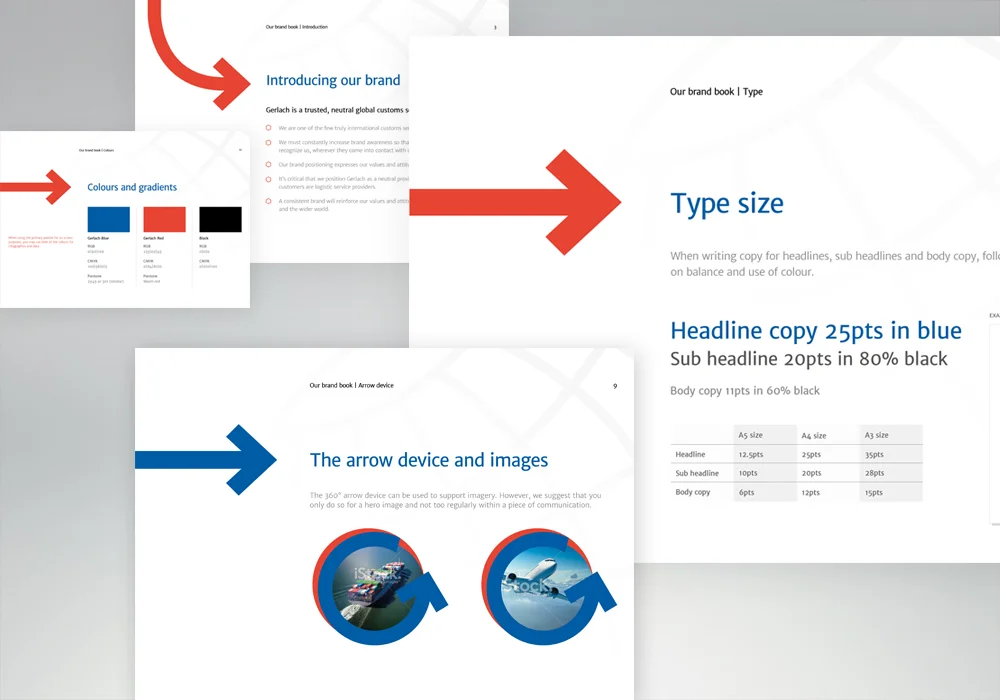1000x700 pixels.
Task: Click the 'Headline' row label in the table
Action: pyautogui.click(x=690, y=455)
